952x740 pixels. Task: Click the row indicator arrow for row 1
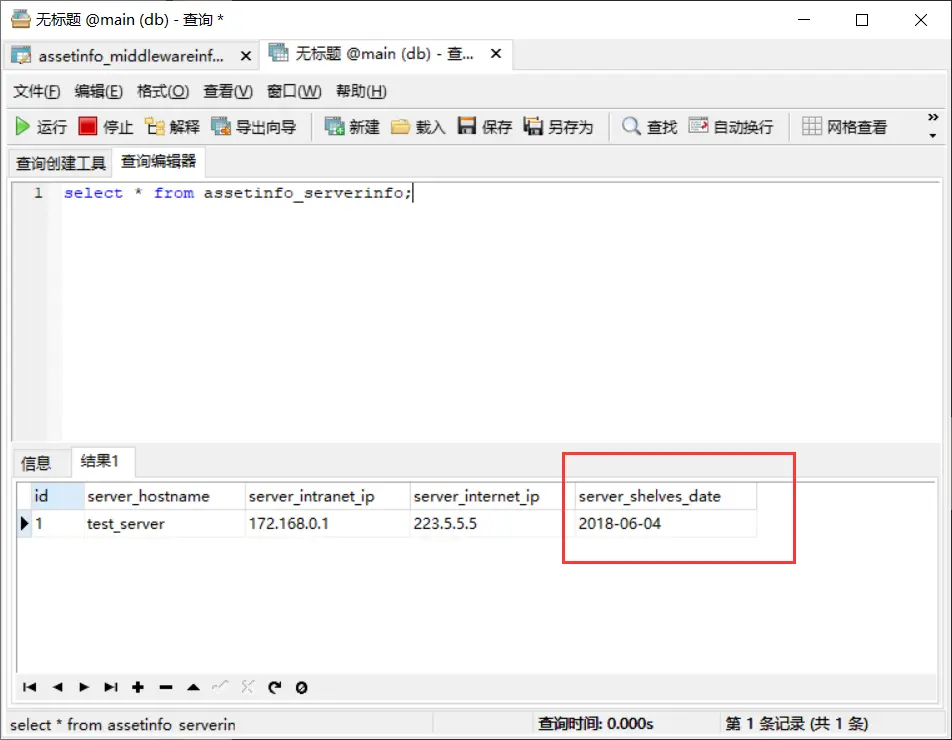[24, 523]
